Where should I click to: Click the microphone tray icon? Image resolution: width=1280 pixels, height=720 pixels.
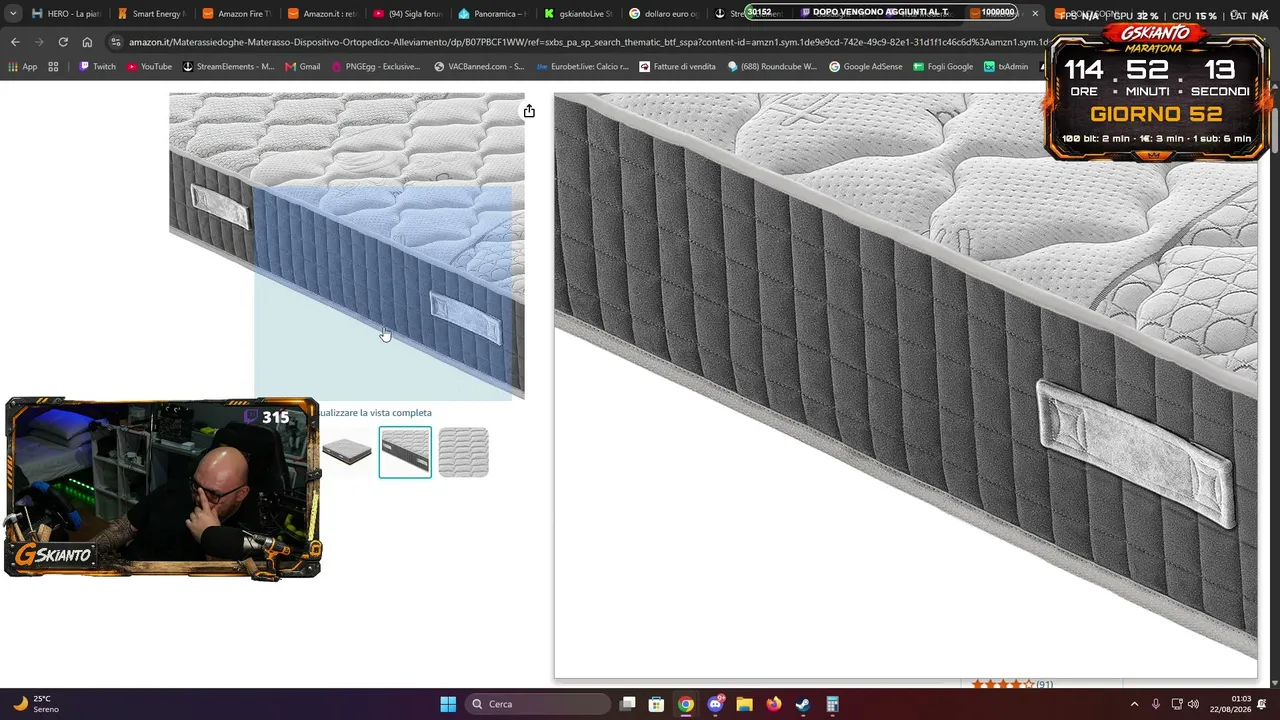coord(1156,704)
